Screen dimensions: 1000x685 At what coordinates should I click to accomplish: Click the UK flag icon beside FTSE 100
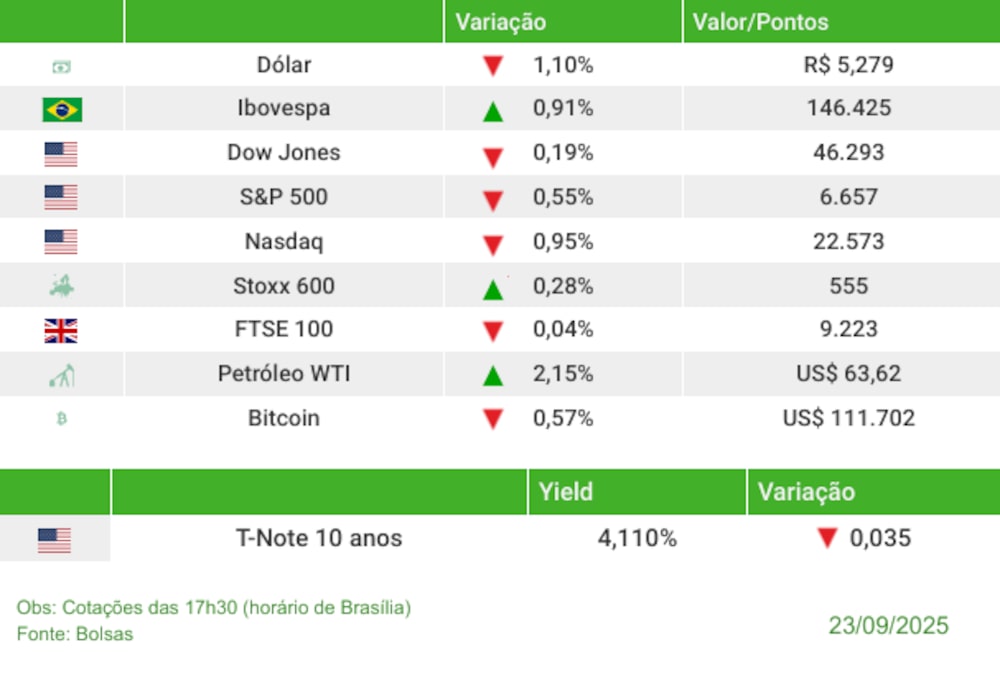pyautogui.click(x=61, y=331)
